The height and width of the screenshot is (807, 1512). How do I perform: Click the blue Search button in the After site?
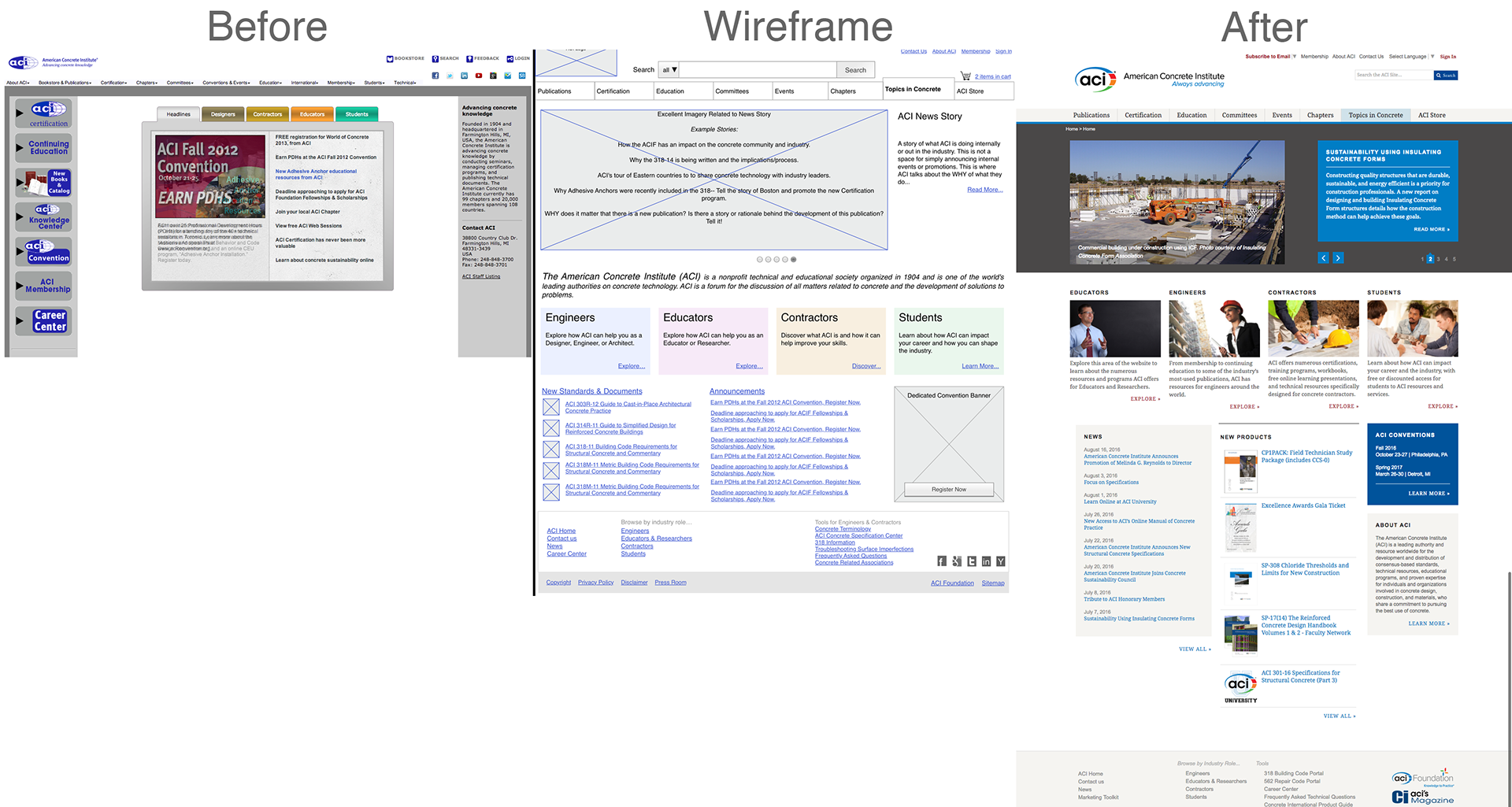[1446, 76]
